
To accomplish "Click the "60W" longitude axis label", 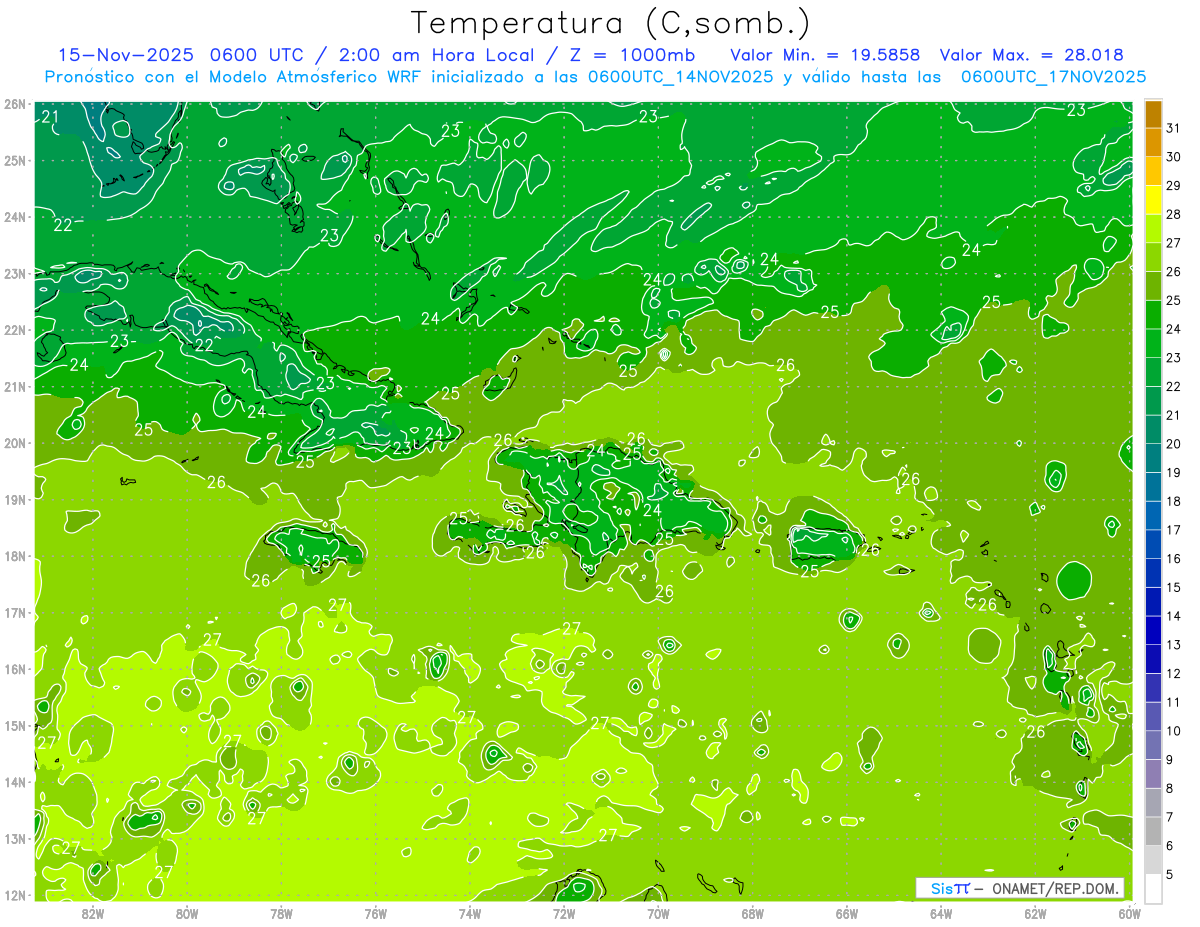I will pyautogui.click(x=1130, y=913).
